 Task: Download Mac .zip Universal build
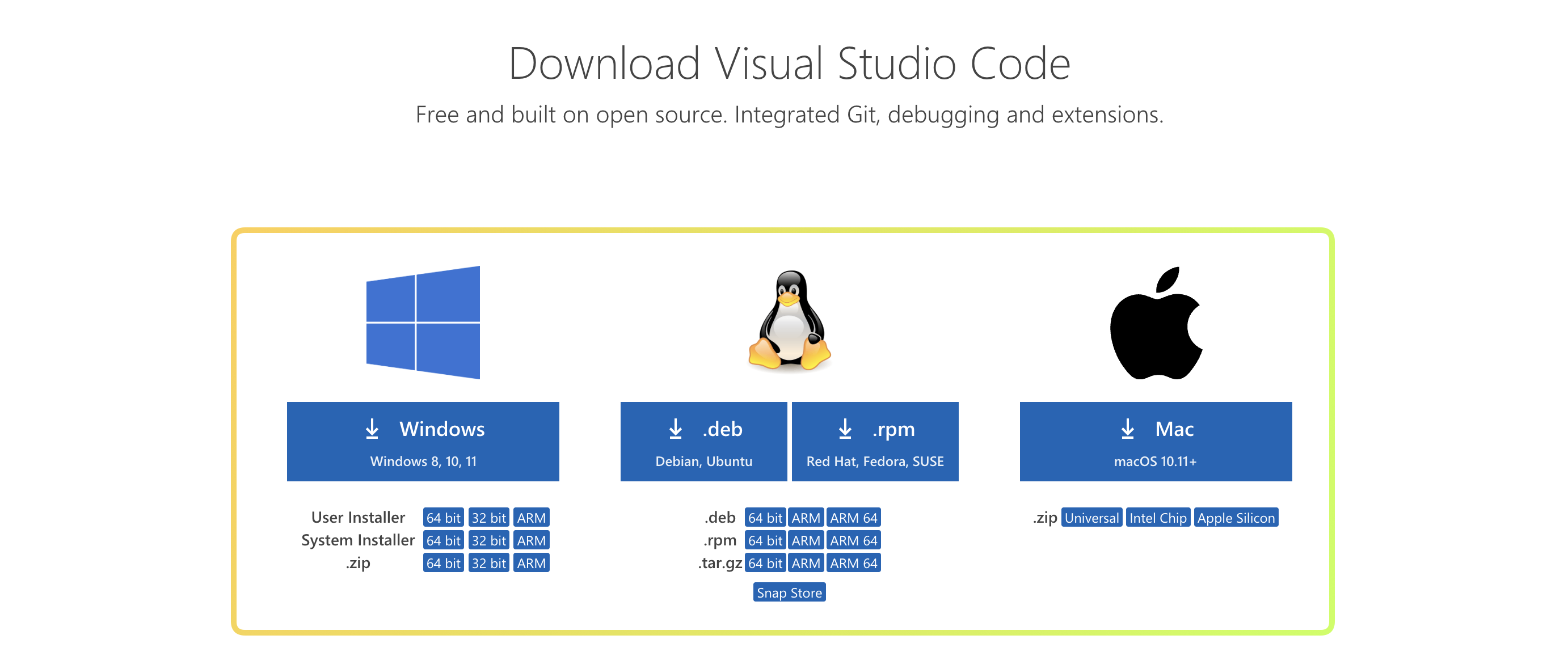click(x=1091, y=518)
